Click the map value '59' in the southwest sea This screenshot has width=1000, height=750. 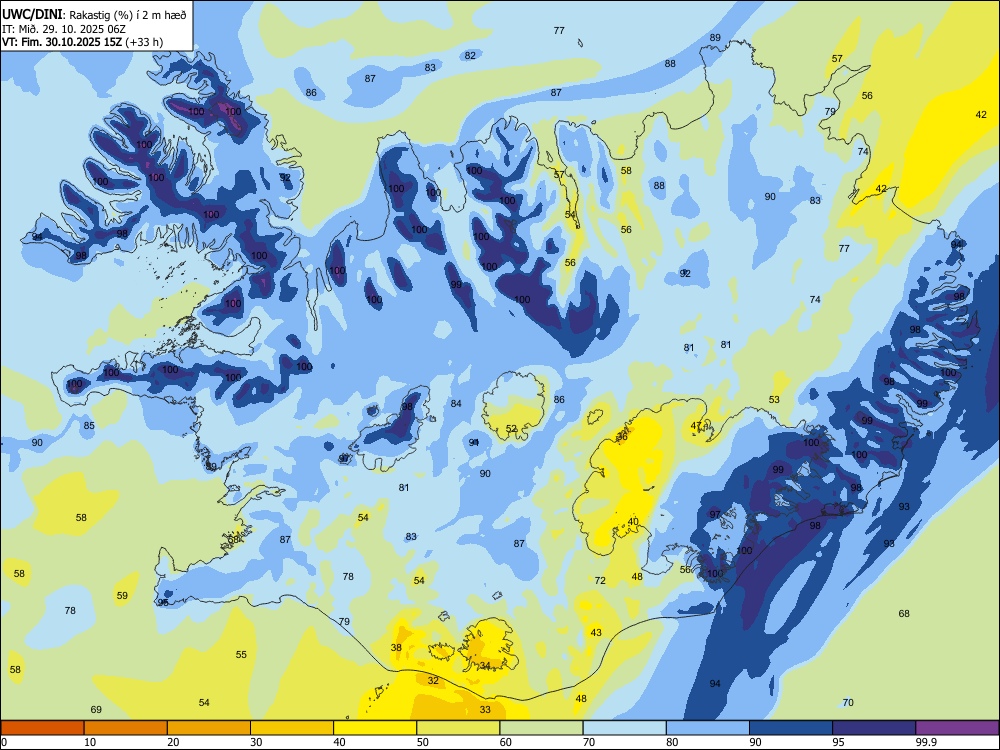pyautogui.click(x=122, y=596)
